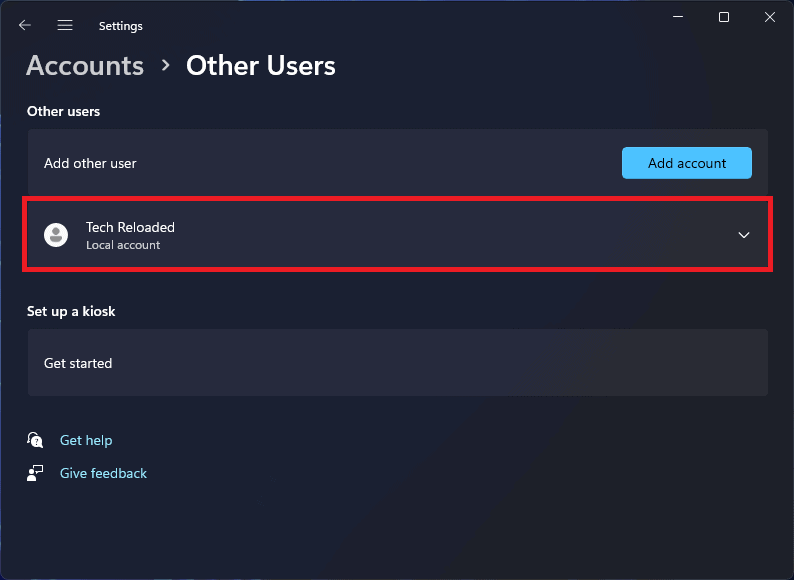Click the Get help headset icon

pyautogui.click(x=36, y=440)
